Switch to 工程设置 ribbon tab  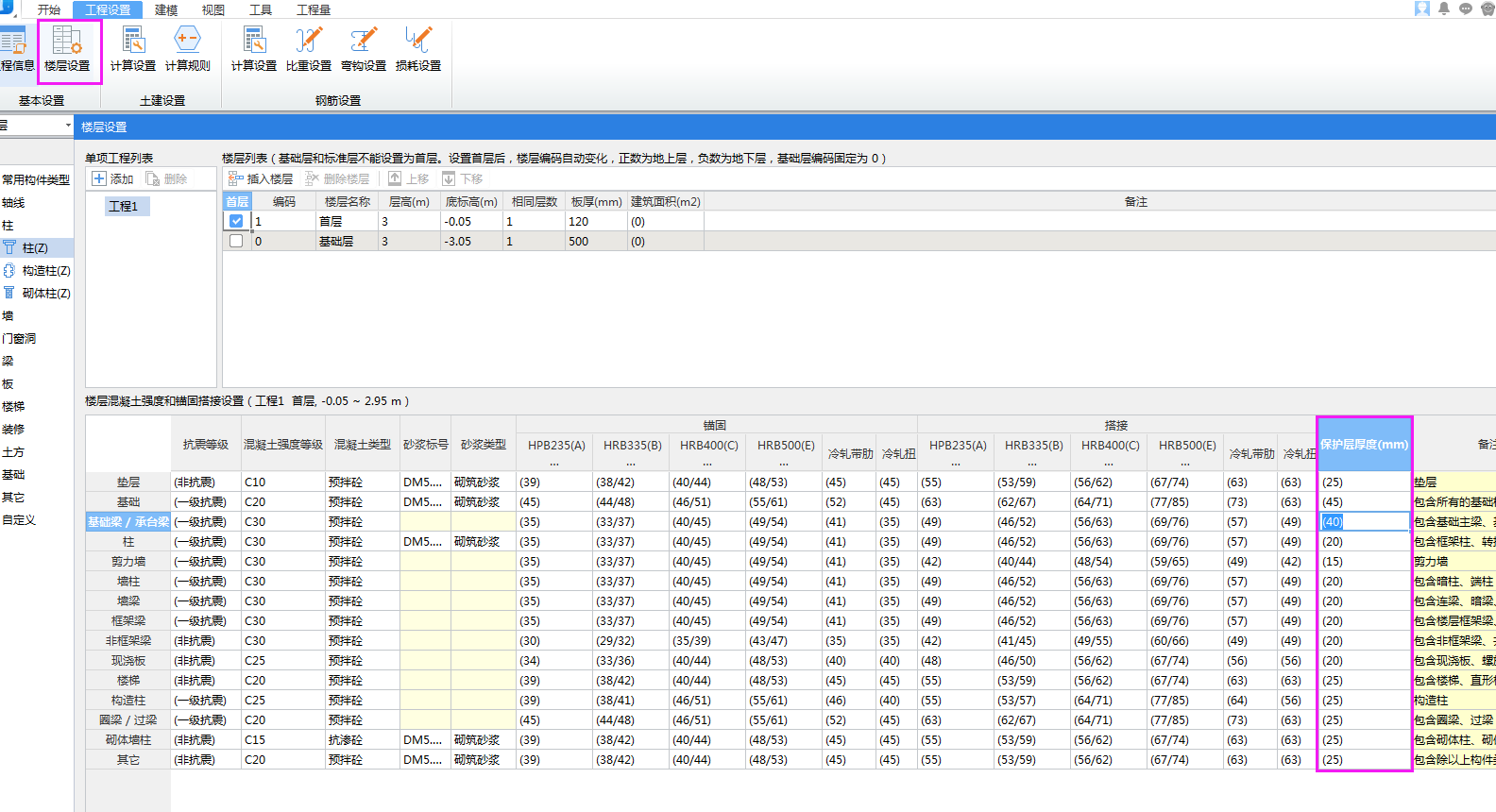[108, 9]
